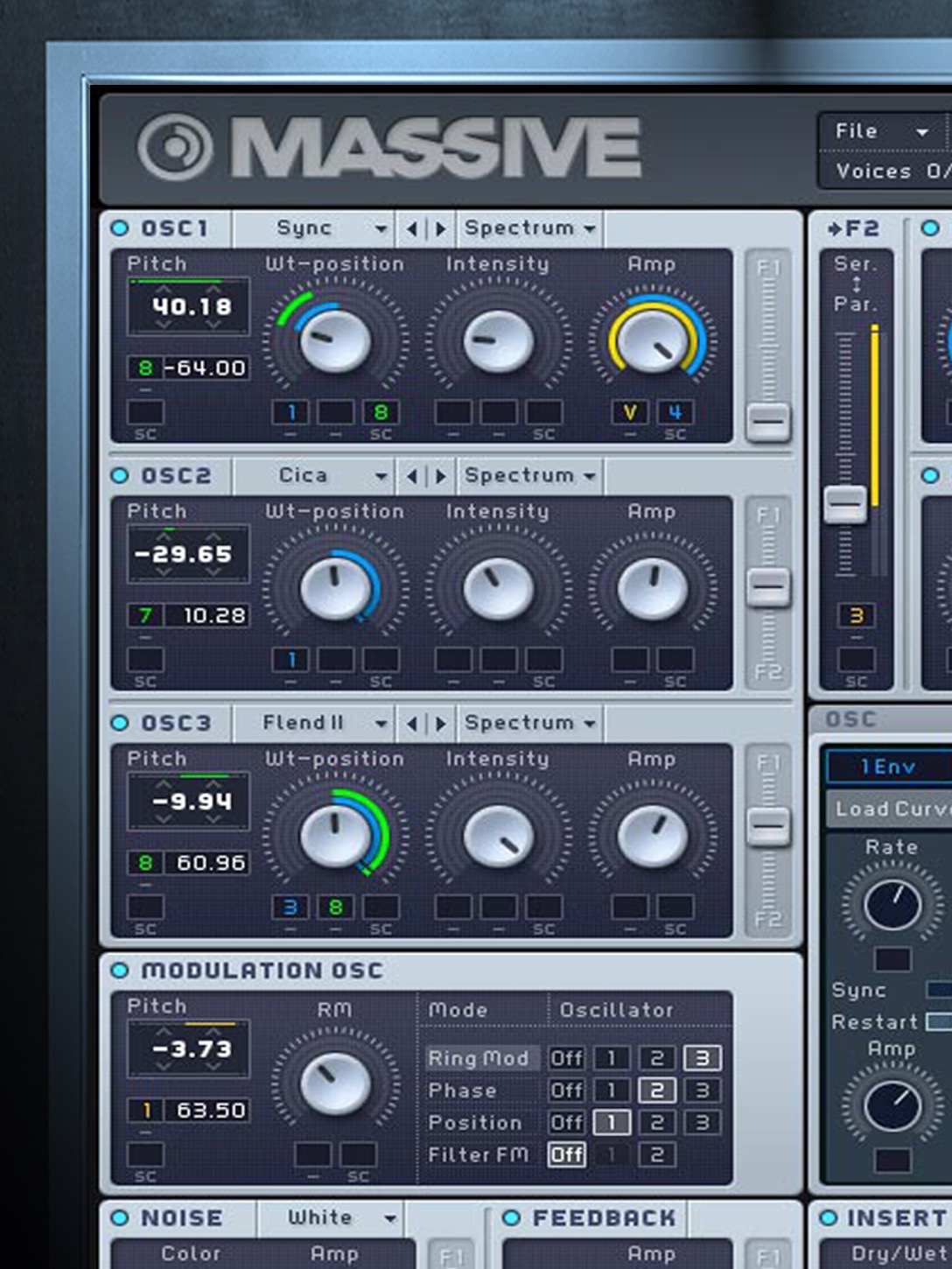Toggle OSC1 power indicator
This screenshot has height=1269, width=952.
120,228
